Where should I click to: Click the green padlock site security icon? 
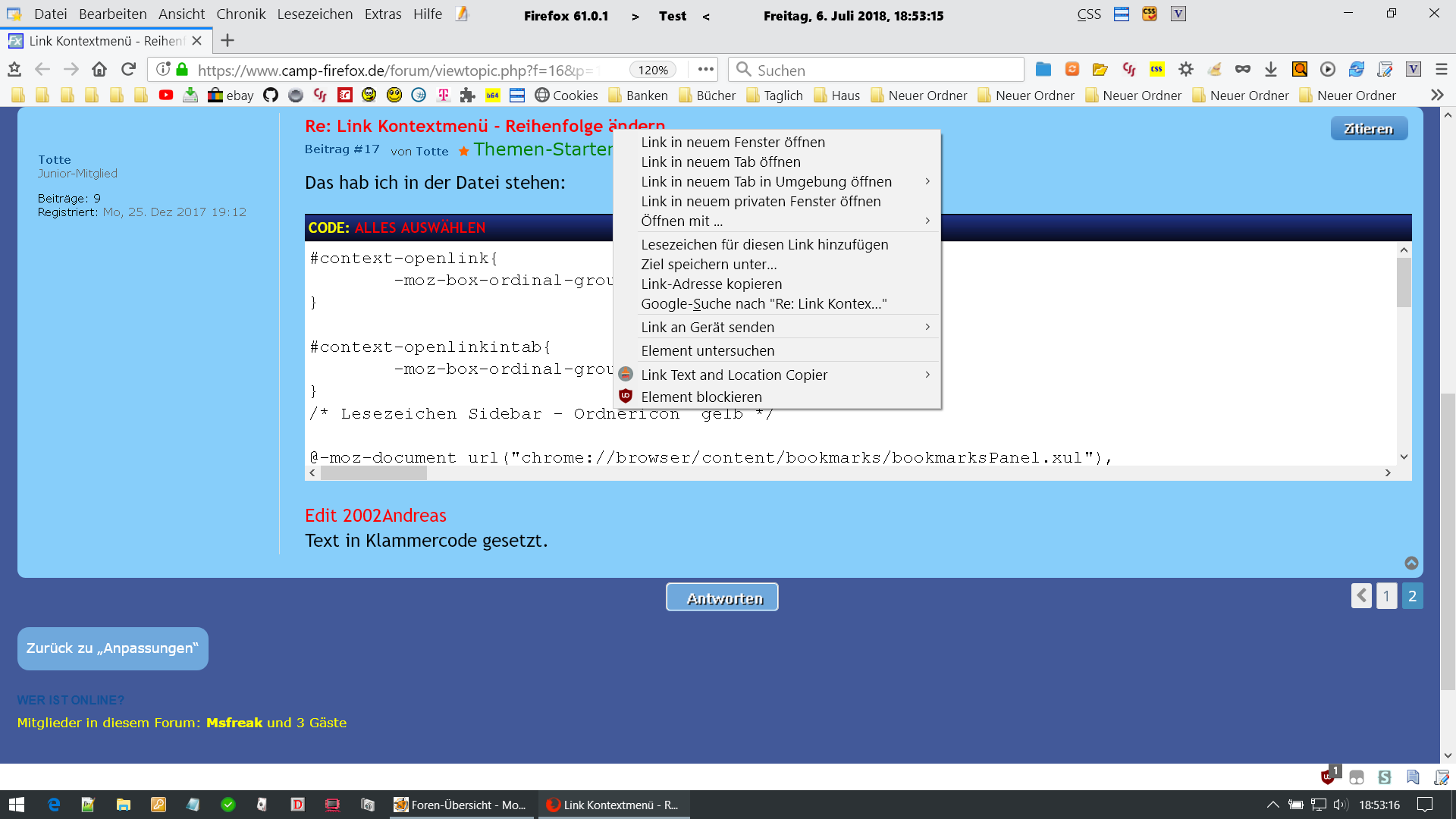tap(182, 70)
